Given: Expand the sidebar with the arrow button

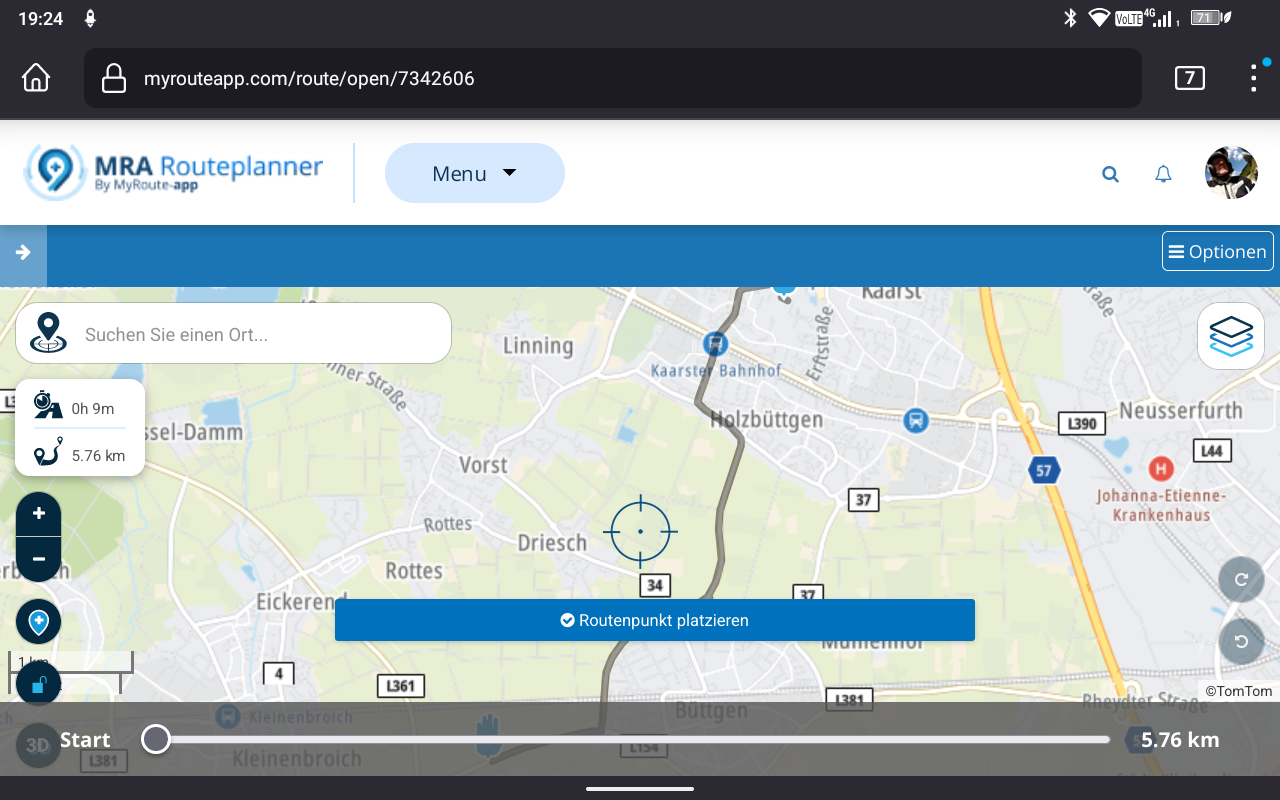Looking at the screenshot, I should pos(23,253).
